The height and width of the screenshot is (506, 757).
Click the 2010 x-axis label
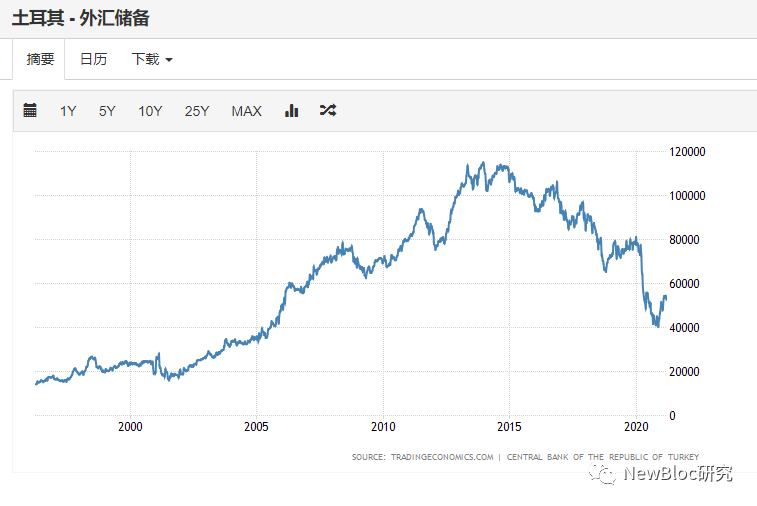(x=383, y=426)
